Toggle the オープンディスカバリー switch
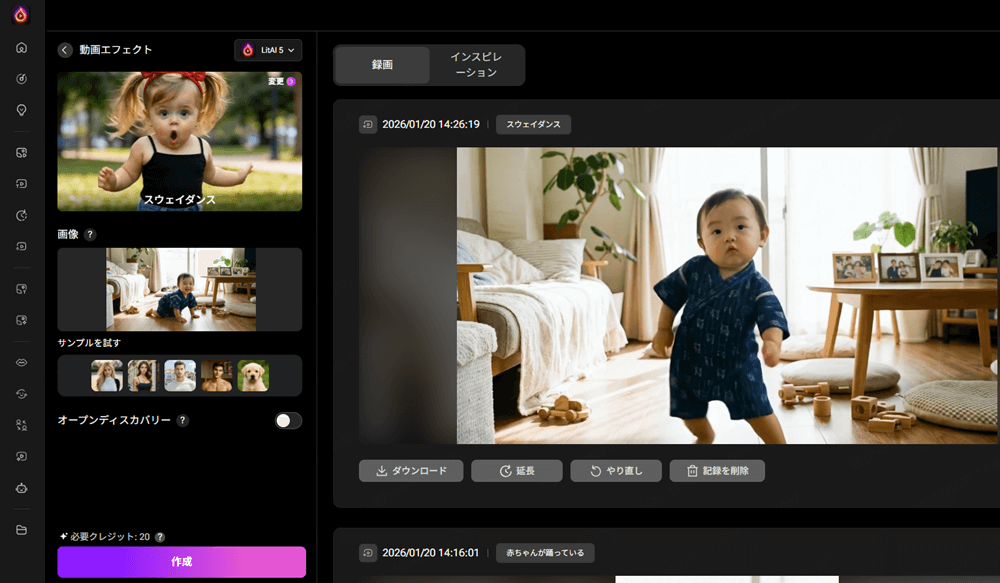 pos(288,421)
